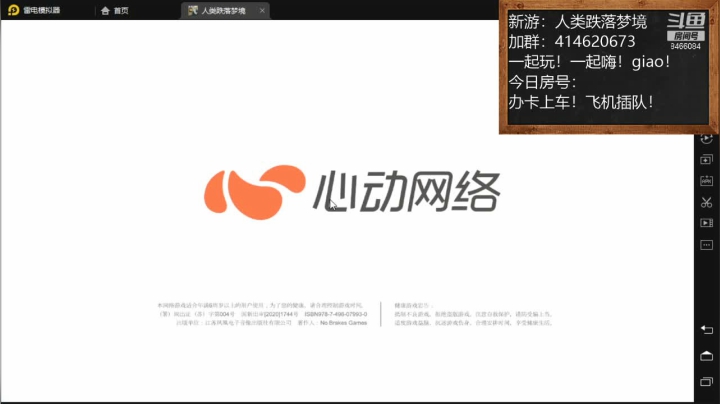720x404 pixels.
Task: Click the 办卡上车！飞机插队！ line
Action: pos(581,102)
